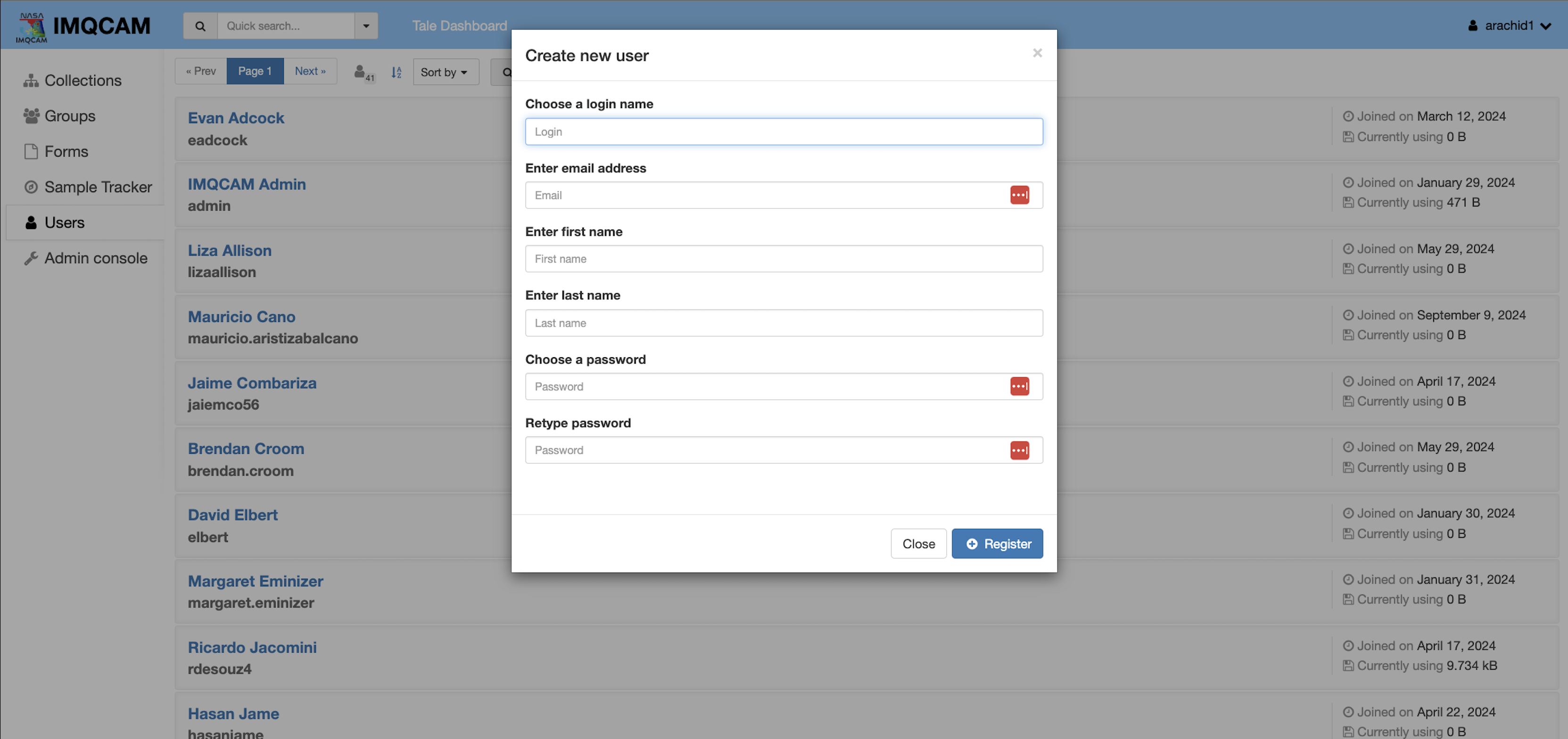Expand the Sort by dropdown
The width and height of the screenshot is (1568, 739).
(x=446, y=72)
